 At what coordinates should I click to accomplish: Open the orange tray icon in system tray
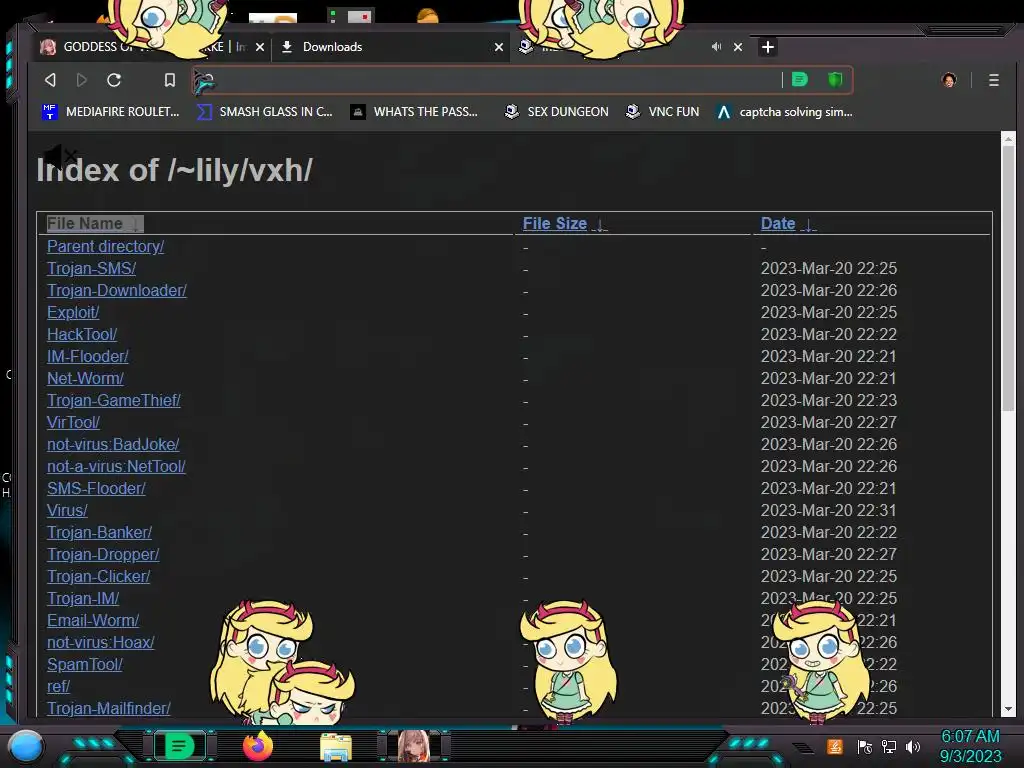(835, 746)
